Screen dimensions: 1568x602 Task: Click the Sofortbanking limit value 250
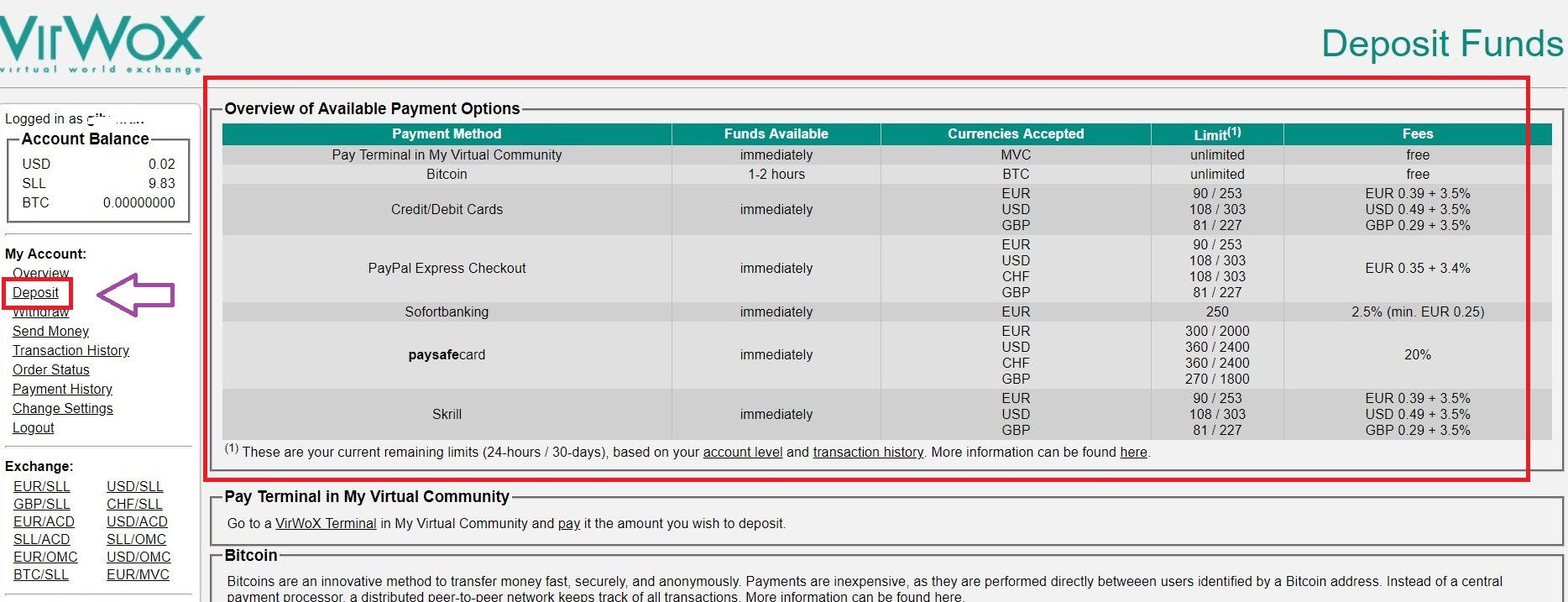pos(1217,311)
